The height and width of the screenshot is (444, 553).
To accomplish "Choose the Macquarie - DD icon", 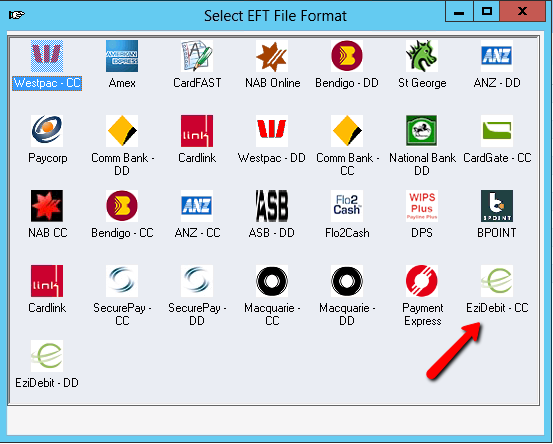I will (x=347, y=281).
